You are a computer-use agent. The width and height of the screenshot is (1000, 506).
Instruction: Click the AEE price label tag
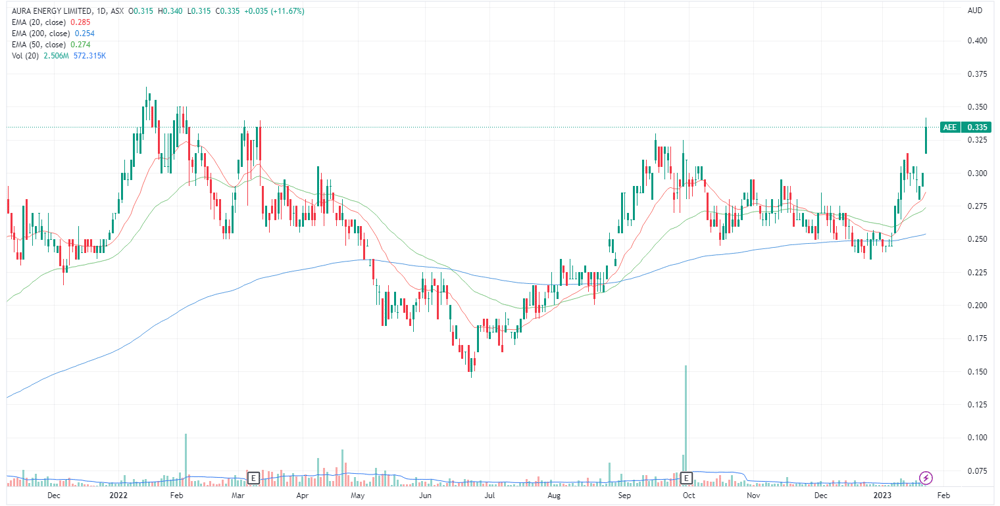click(951, 127)
